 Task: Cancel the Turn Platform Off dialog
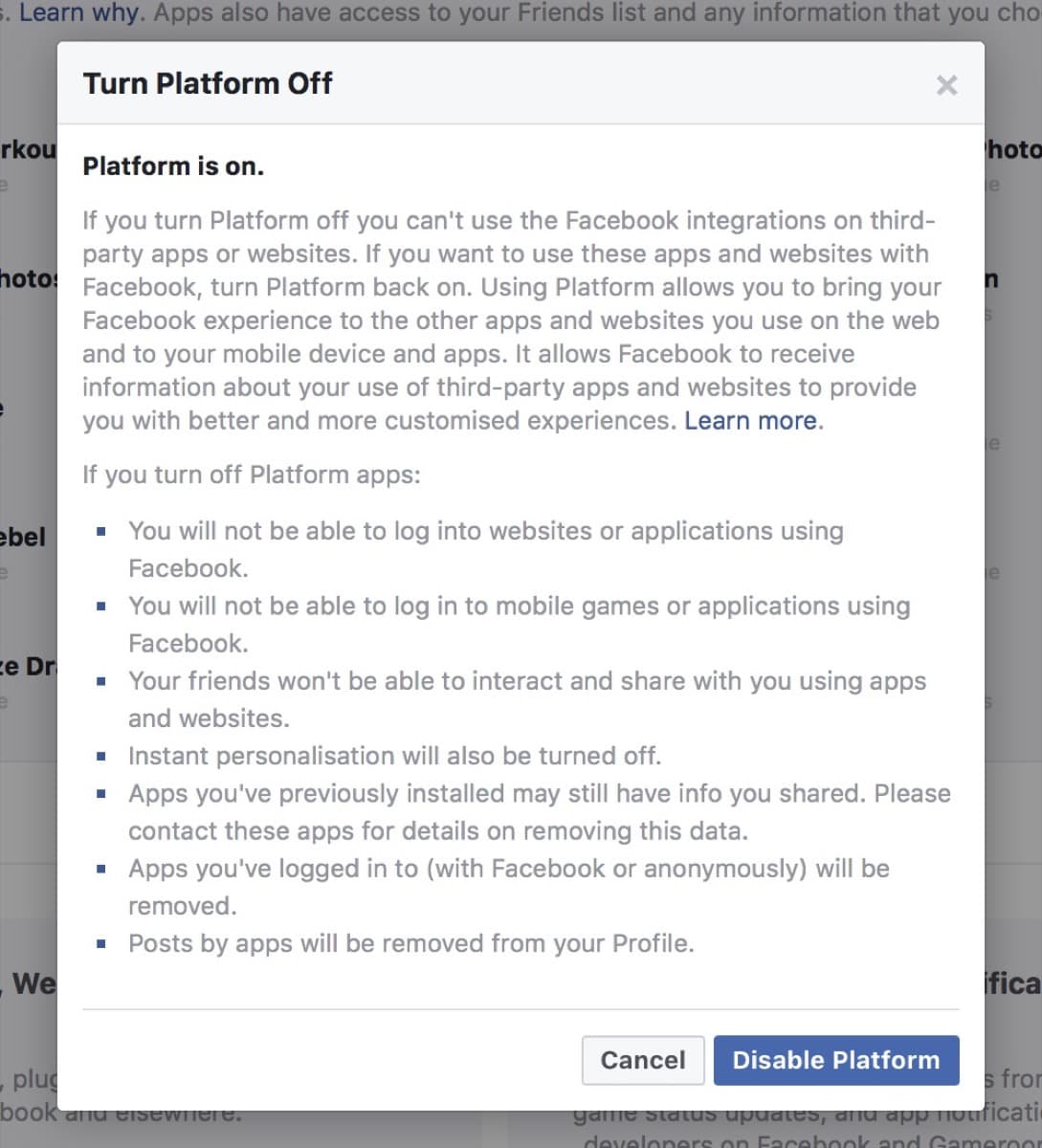pos(643,1060)
